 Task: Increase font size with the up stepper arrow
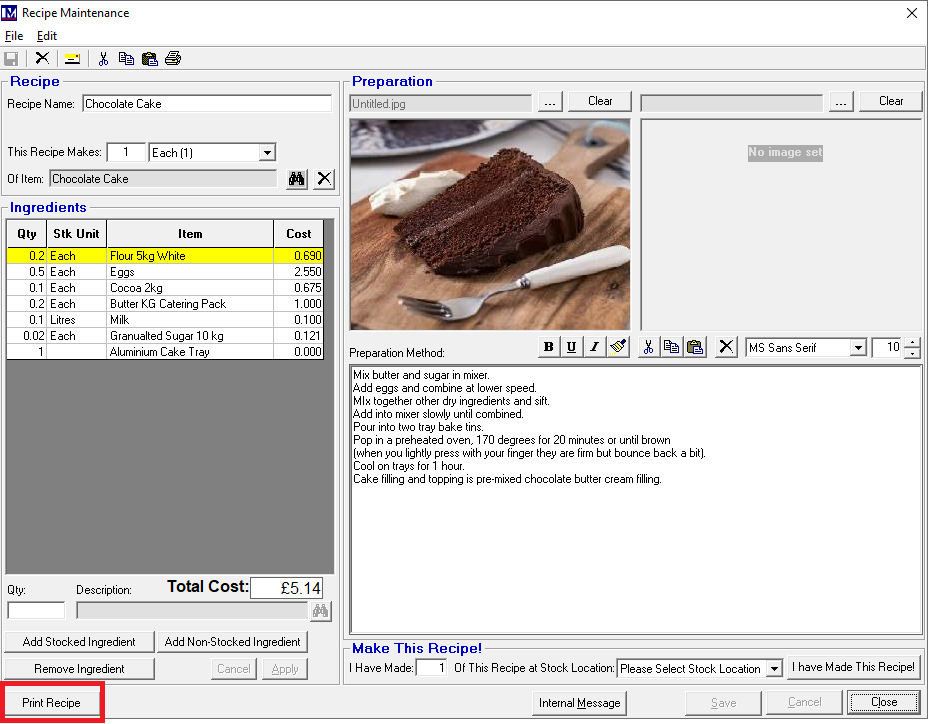pyautogui.click(x=911, y=343)
